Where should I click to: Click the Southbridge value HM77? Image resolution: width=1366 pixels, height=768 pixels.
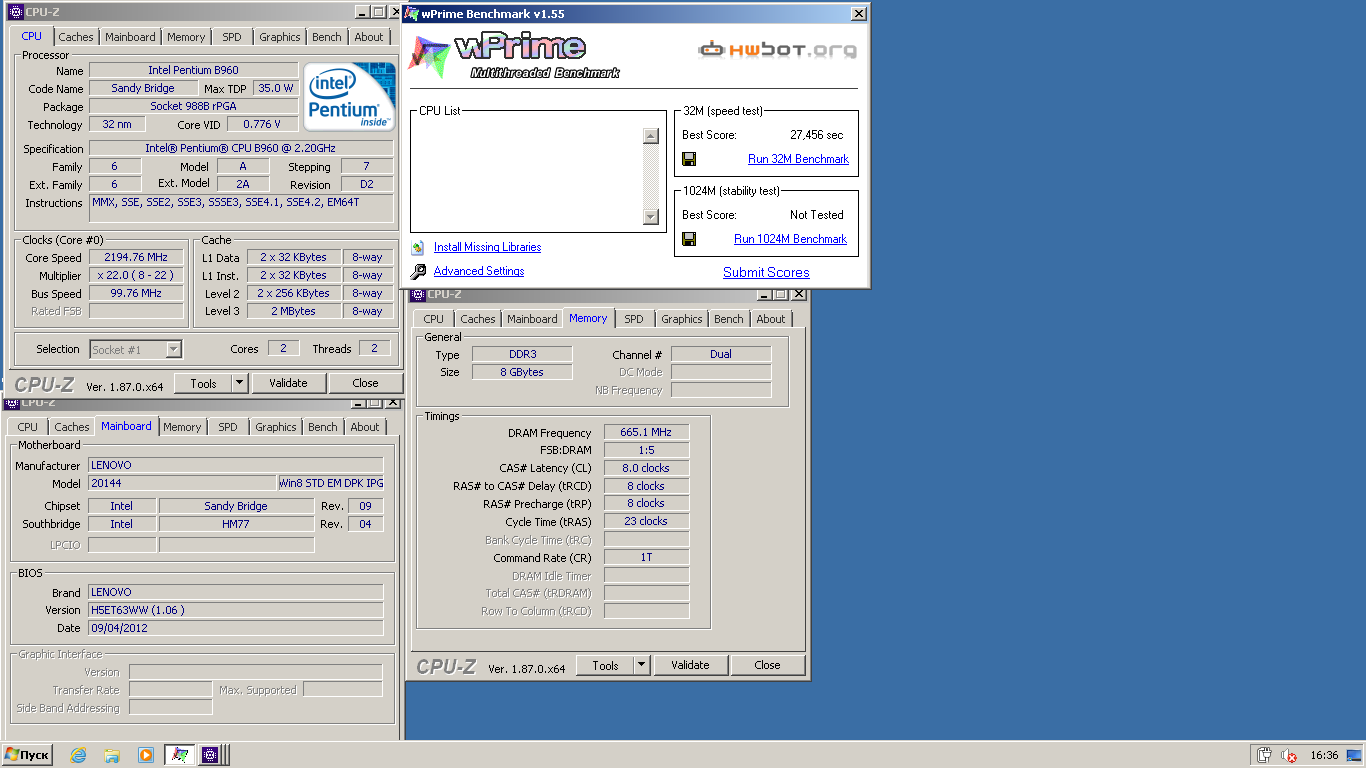236,524
